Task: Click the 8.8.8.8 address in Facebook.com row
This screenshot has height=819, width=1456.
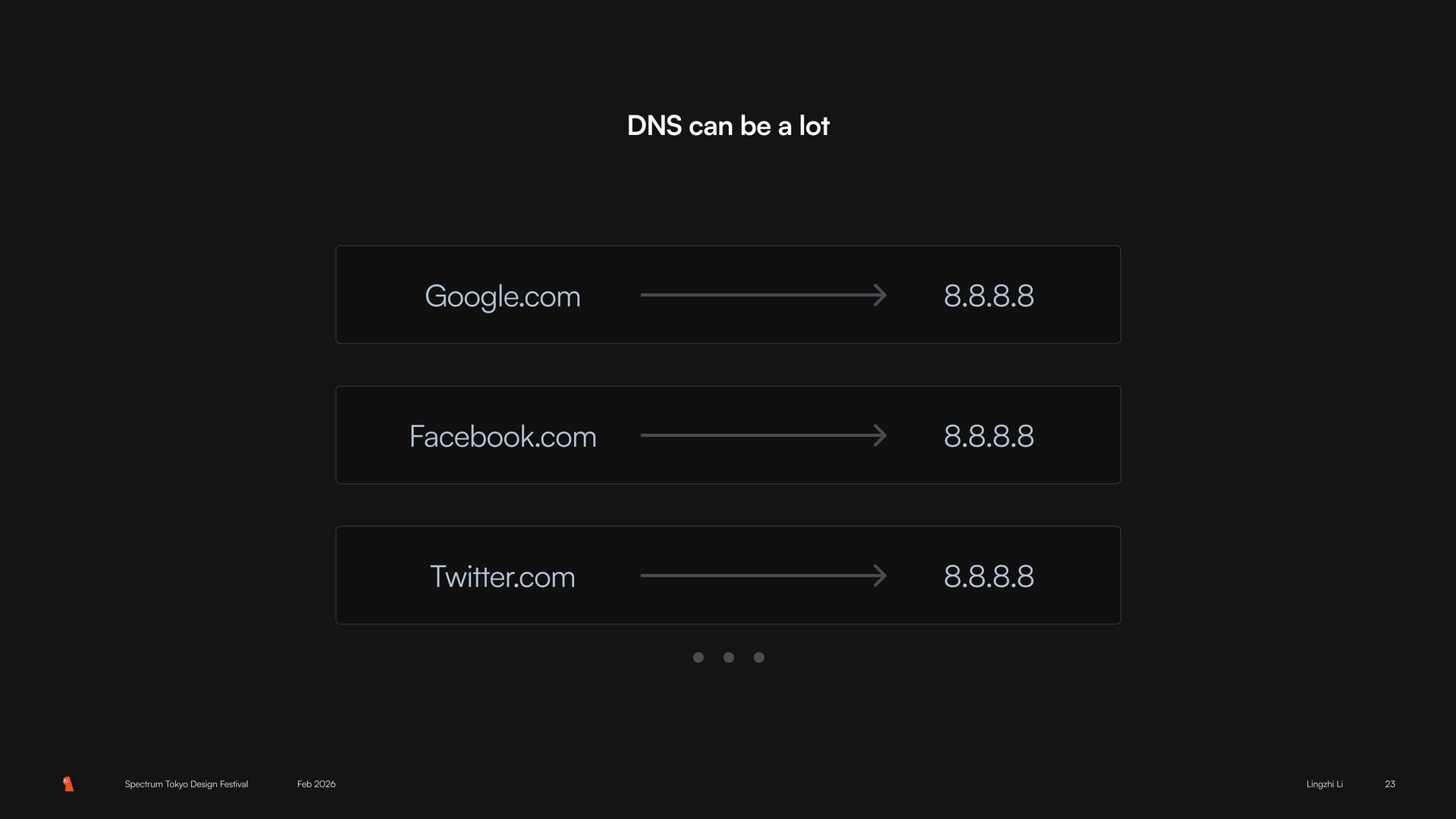Action: pyautogui.click(x=988, y=436)
